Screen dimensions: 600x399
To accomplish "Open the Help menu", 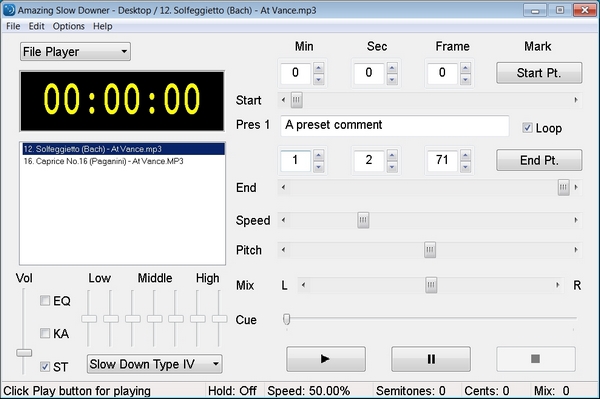I will [103, 26].
